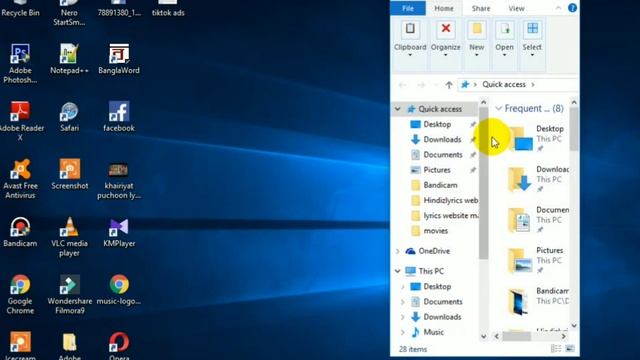Expand Documents under This PC
The height and width of the screenshot is (360, 640).
pos(402,302)
